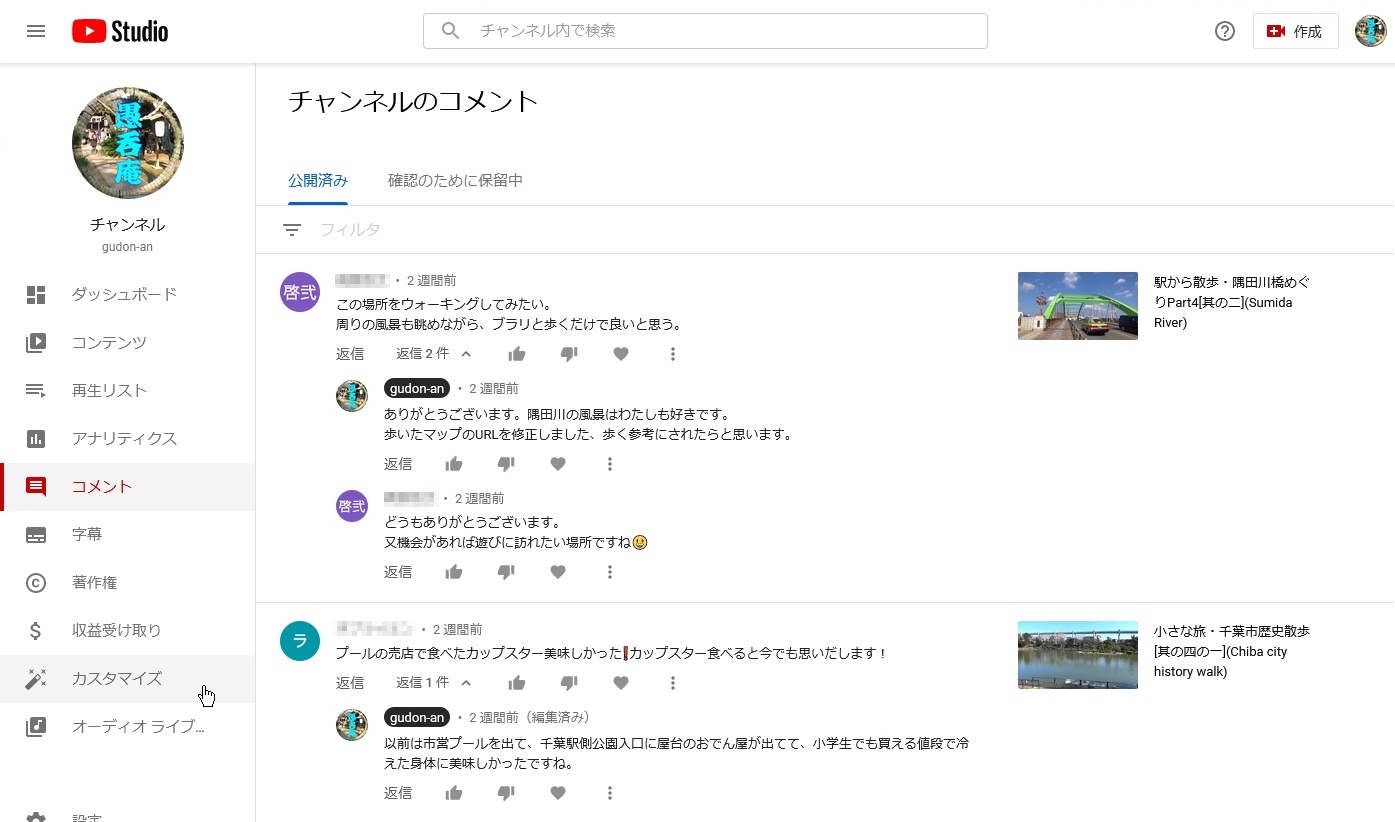
Task: Open Copyright (著作権) in the sidebar
Action: [x=94, y=583]
